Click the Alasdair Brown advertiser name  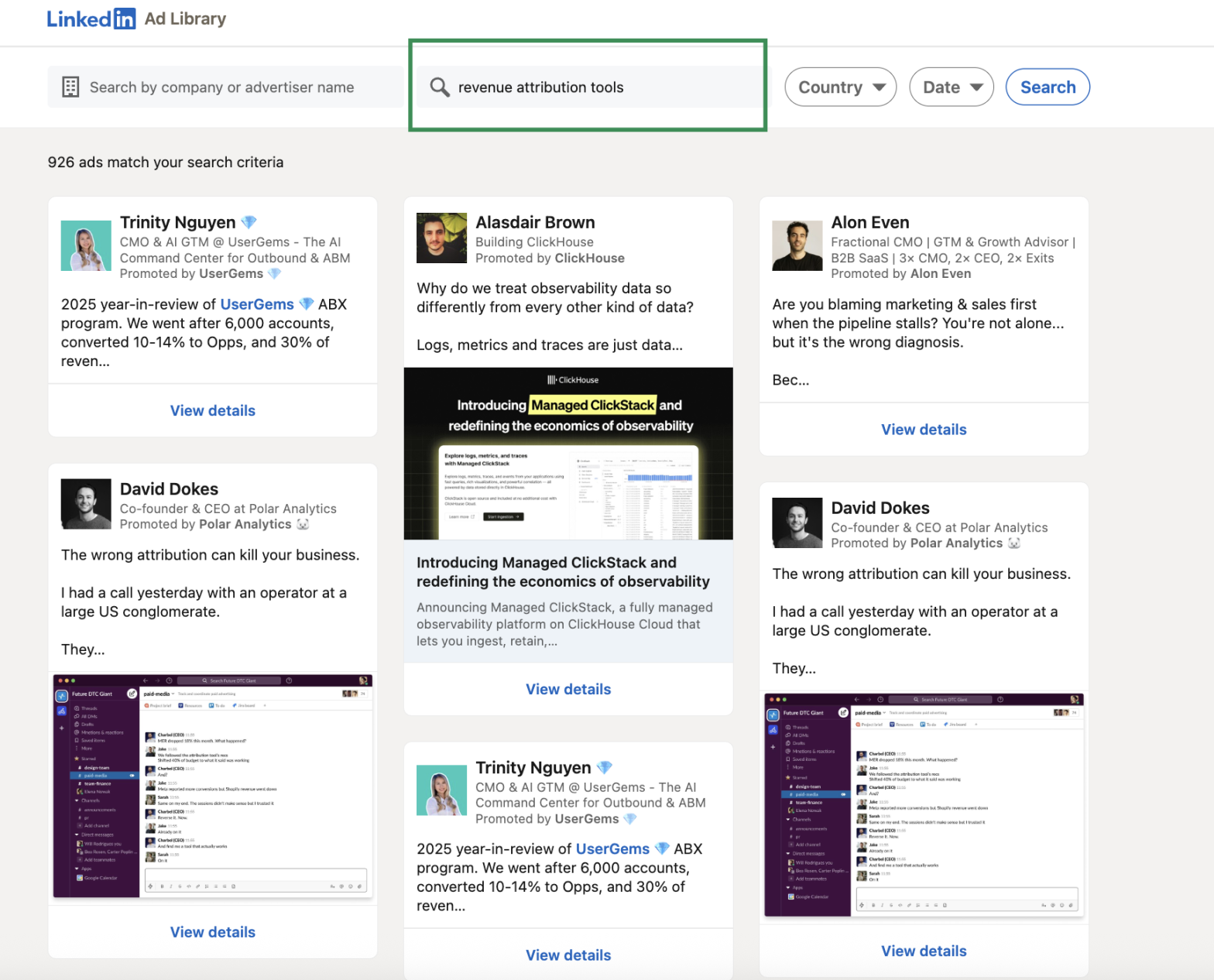pyautogui.click(x=535, y=222)
